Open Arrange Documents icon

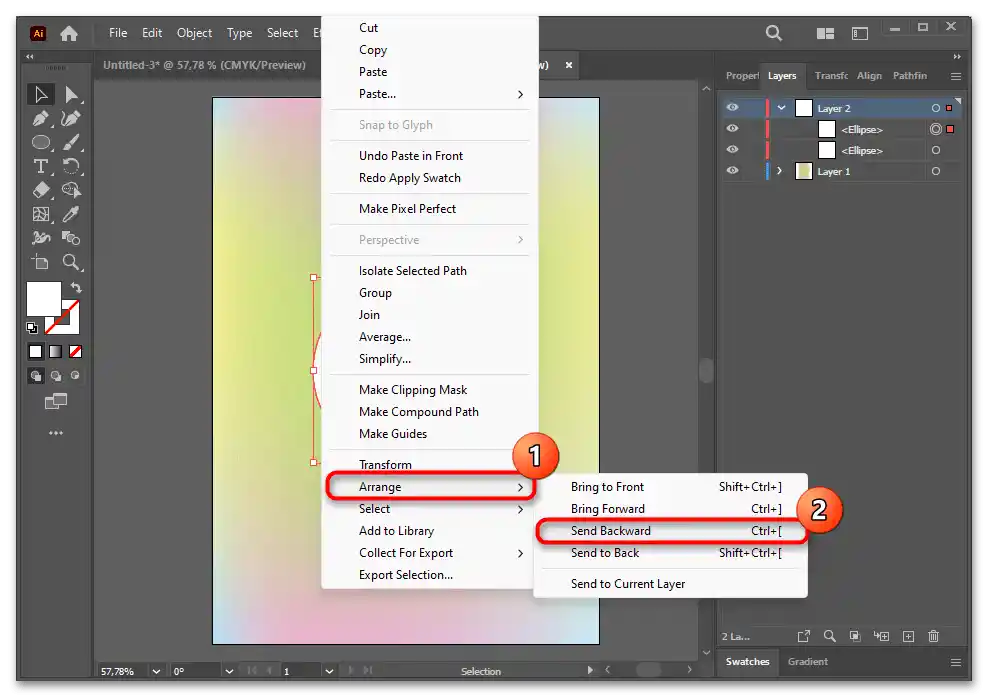click(x=825, y=33)
